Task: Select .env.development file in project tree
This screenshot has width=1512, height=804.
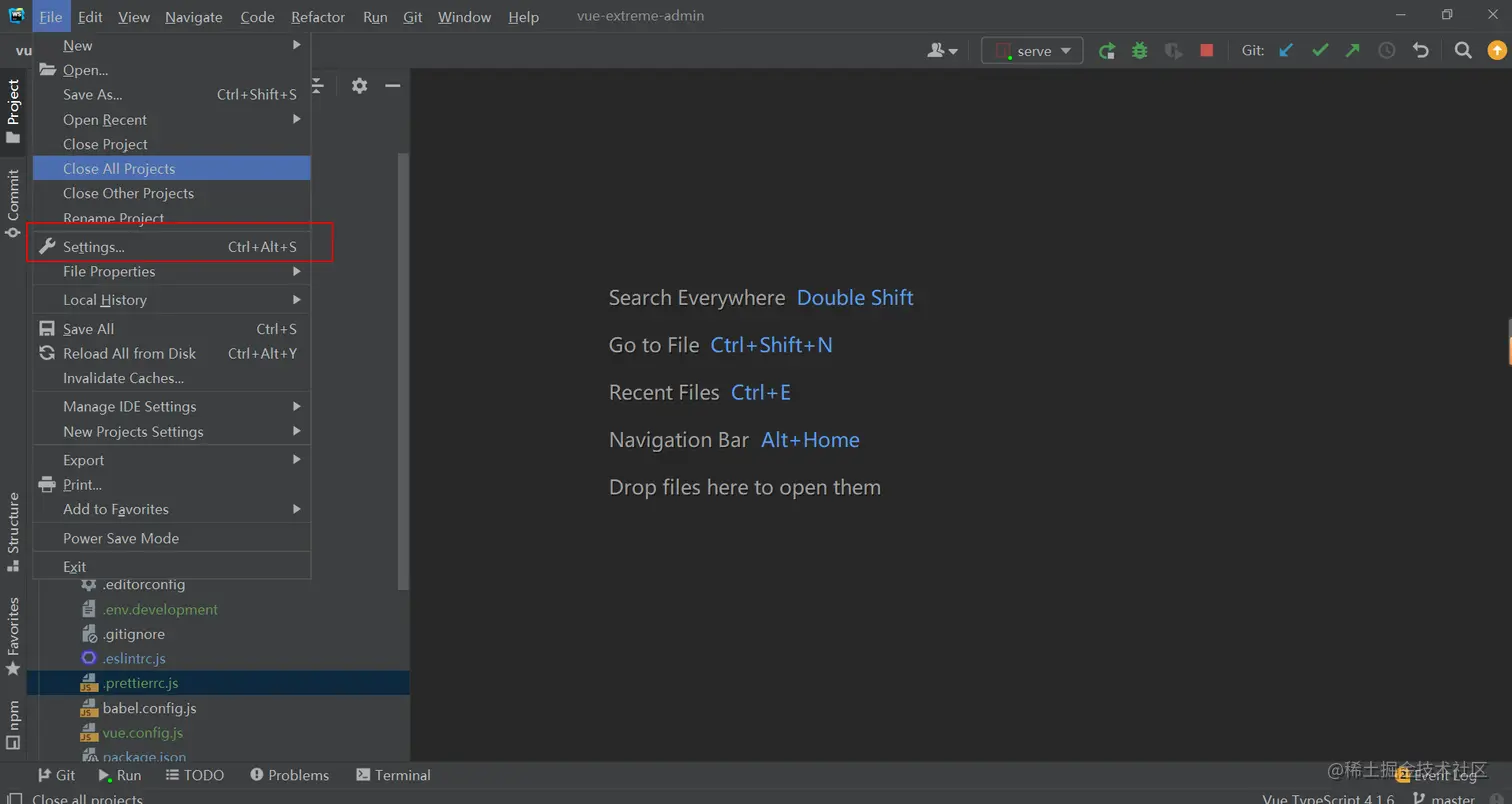Action: click(160, 609)
